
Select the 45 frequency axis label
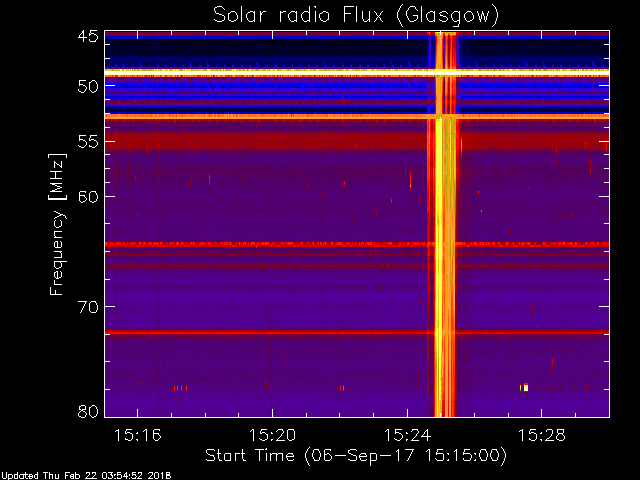(x=88, y=37)
